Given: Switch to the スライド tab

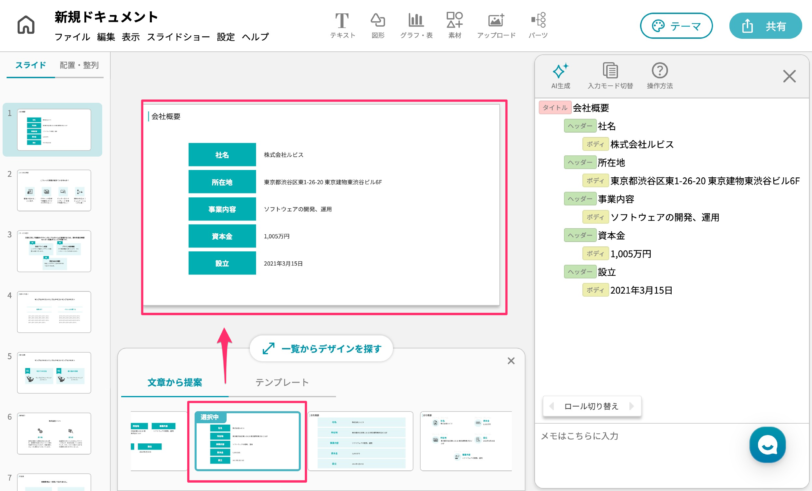Looking at the screenshot, I should point(31,65).
